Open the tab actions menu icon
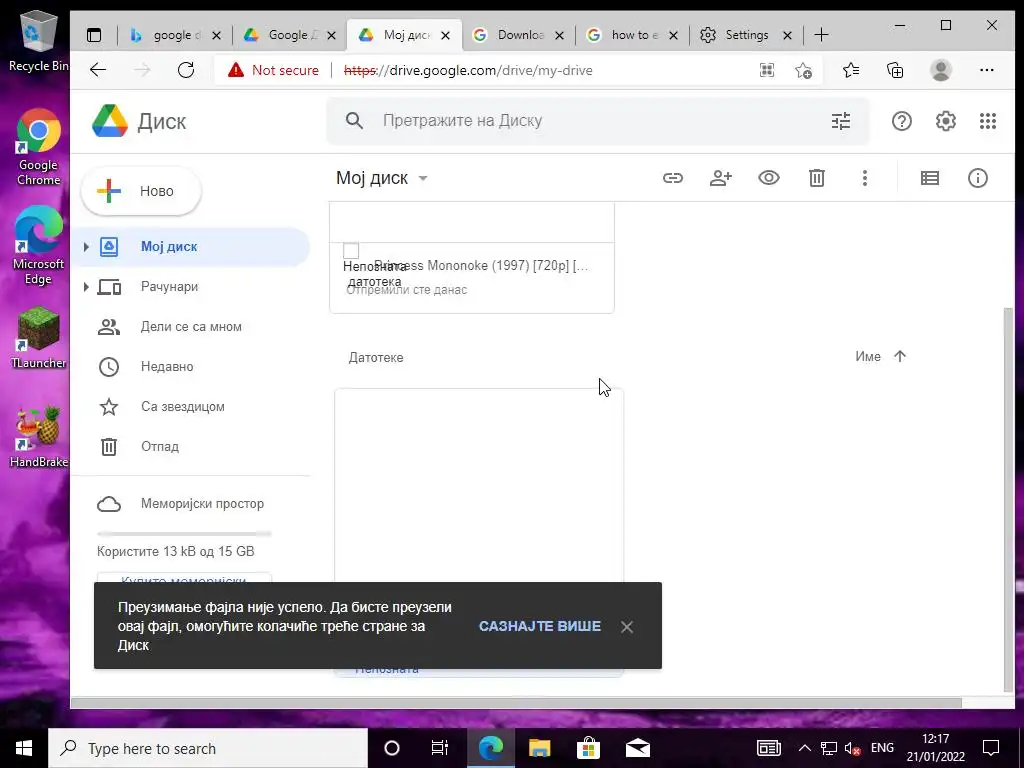 tap(94, 35)
